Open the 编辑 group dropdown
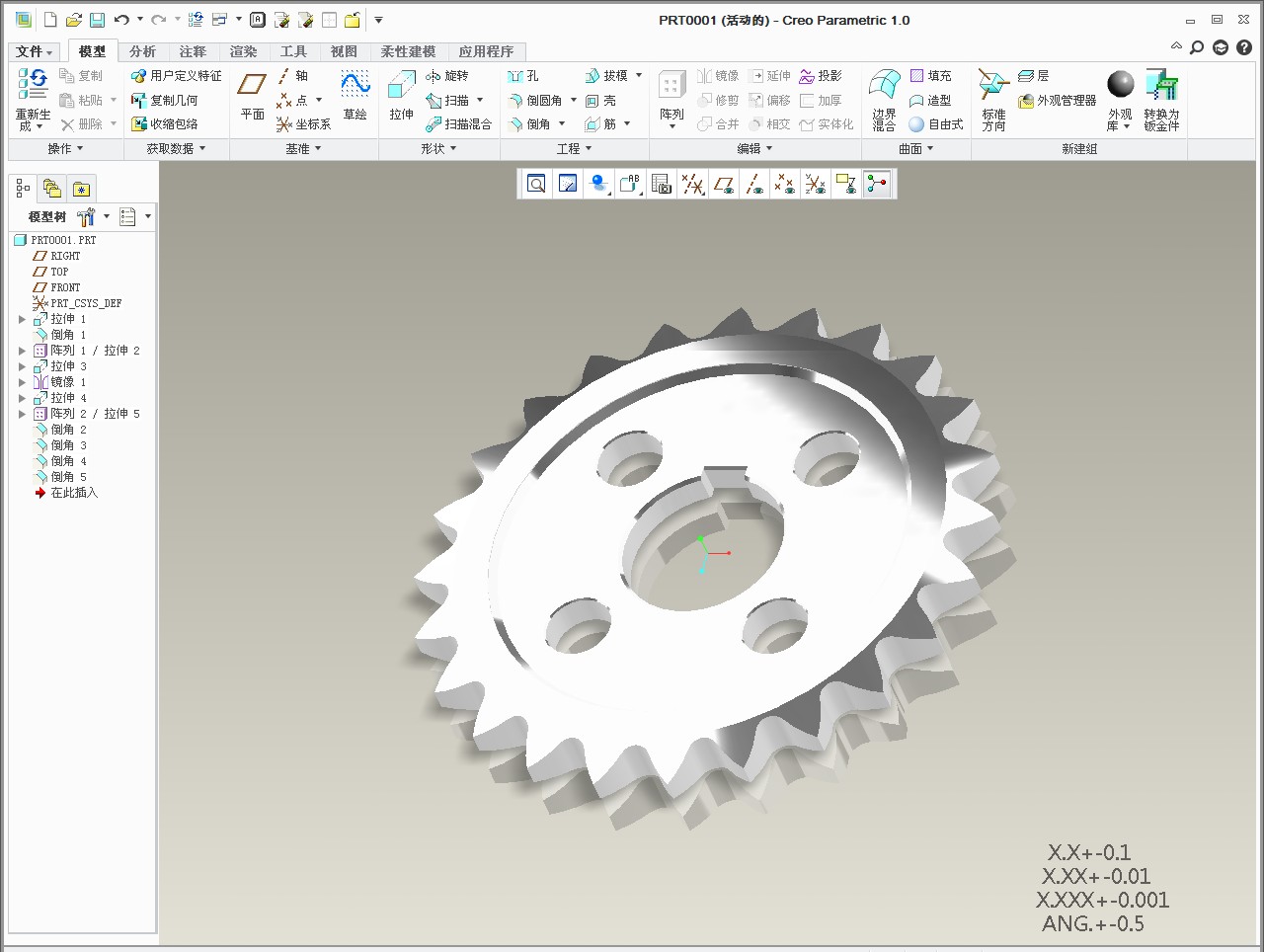The width and height of the screenshot is (1264, 952). point(754,149)
